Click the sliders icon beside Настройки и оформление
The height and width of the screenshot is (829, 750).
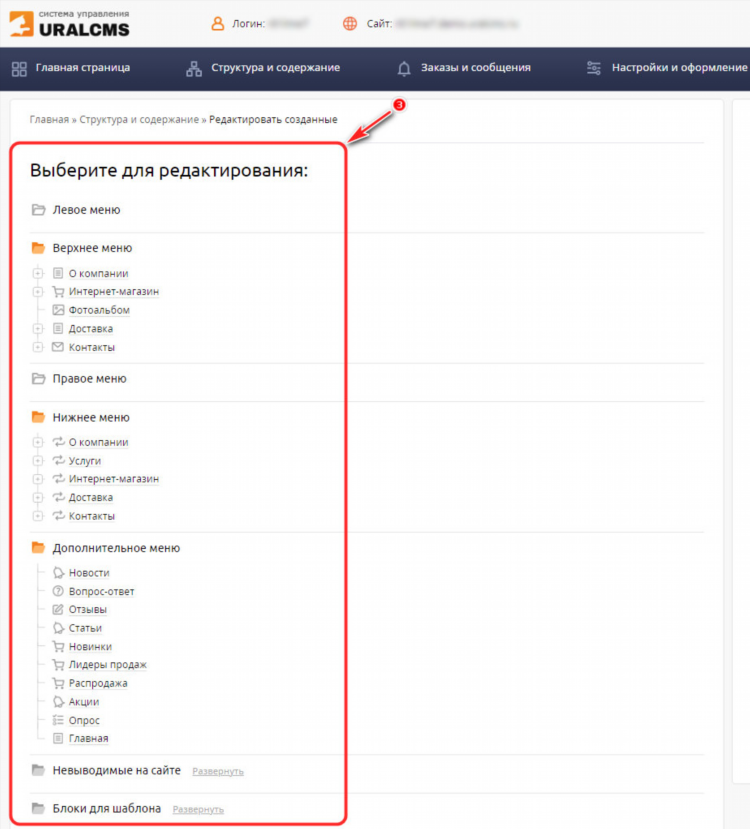coord(594,68)
